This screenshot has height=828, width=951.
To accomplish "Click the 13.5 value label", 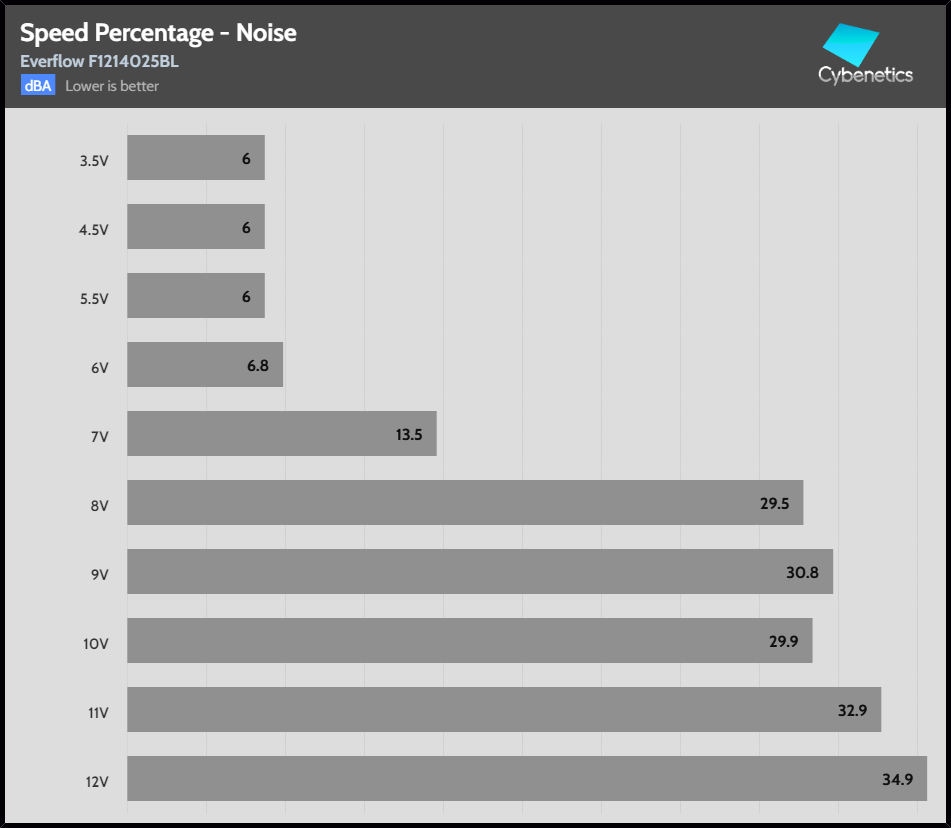I will point(411,435).
